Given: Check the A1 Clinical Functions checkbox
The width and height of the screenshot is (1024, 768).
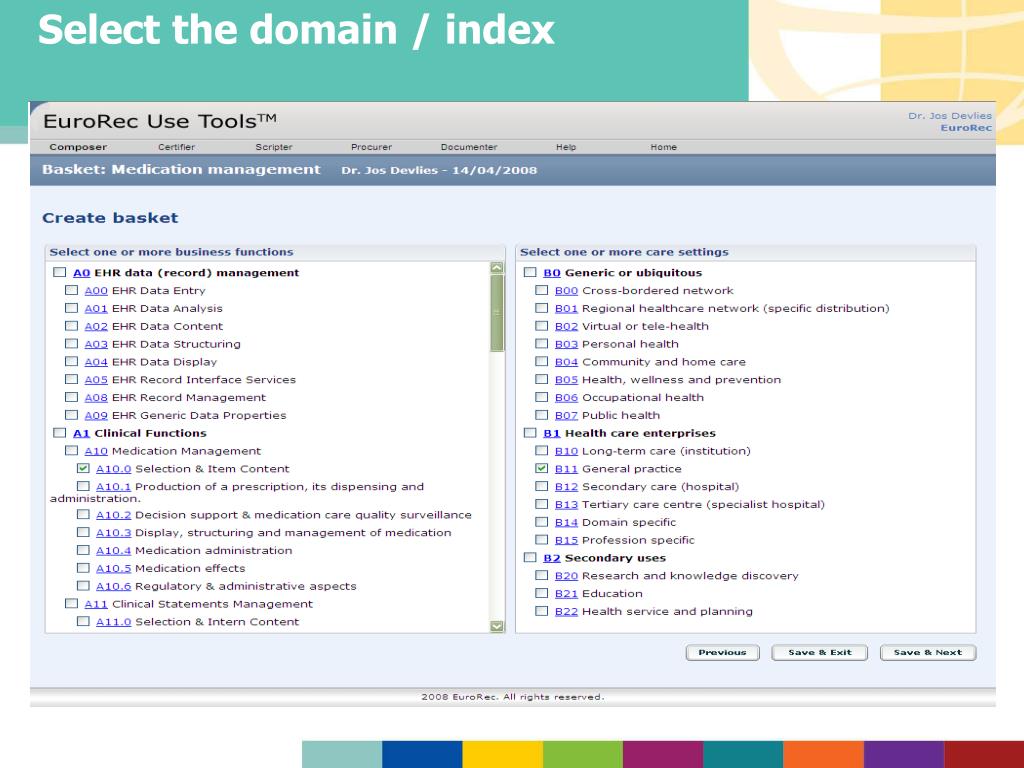Looking at the screenshot, I should pos(59,432).
